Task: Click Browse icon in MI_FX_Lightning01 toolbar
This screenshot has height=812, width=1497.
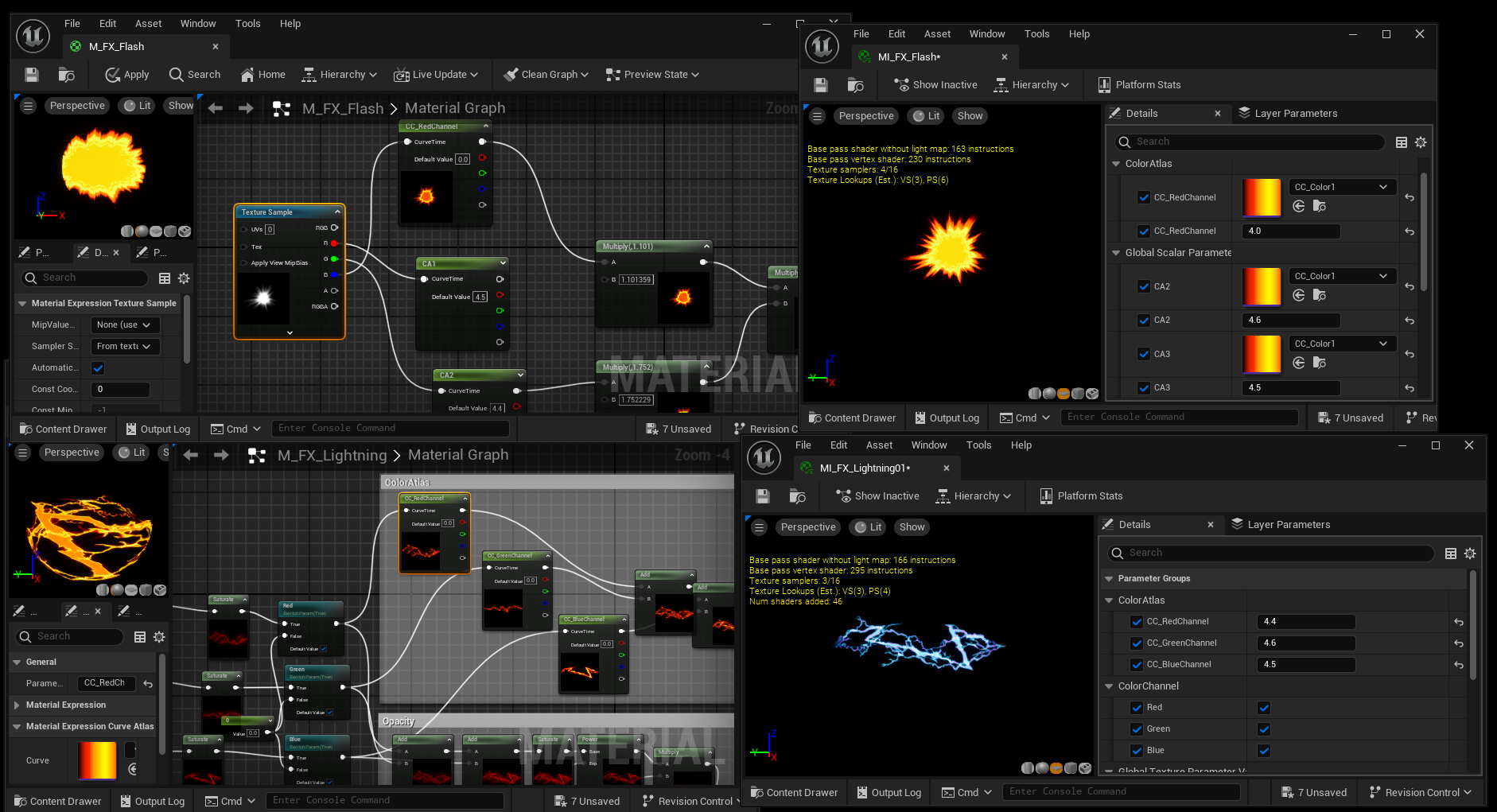Action: [798, 496]
